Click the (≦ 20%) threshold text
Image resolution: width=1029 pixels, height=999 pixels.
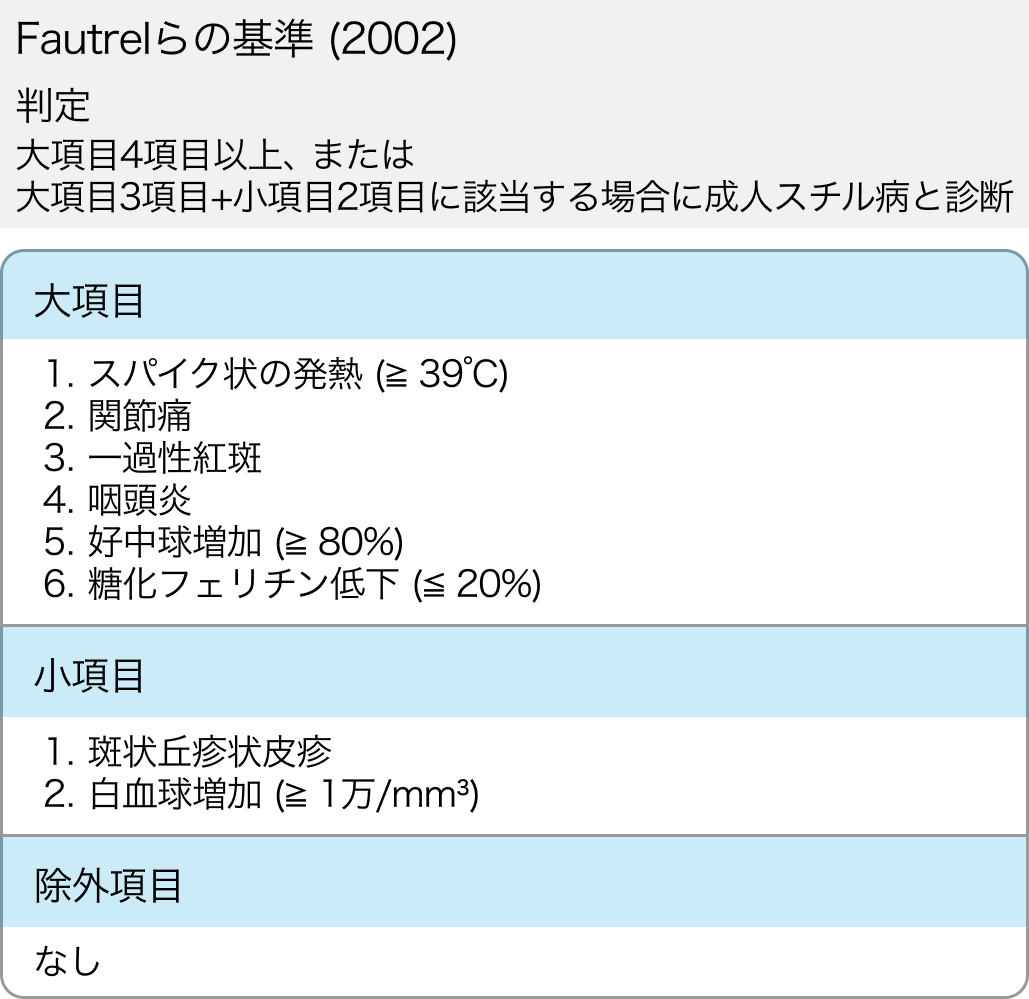476,584
